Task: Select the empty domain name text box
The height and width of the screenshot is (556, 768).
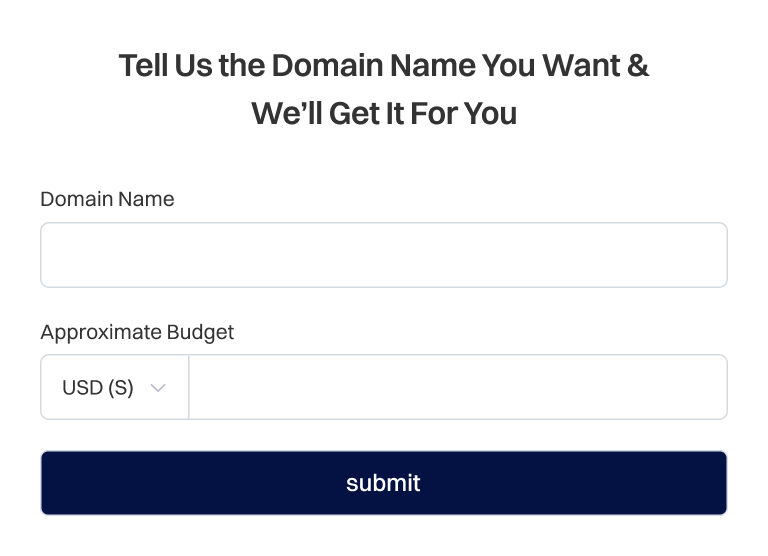Action: tap(383, 255)
